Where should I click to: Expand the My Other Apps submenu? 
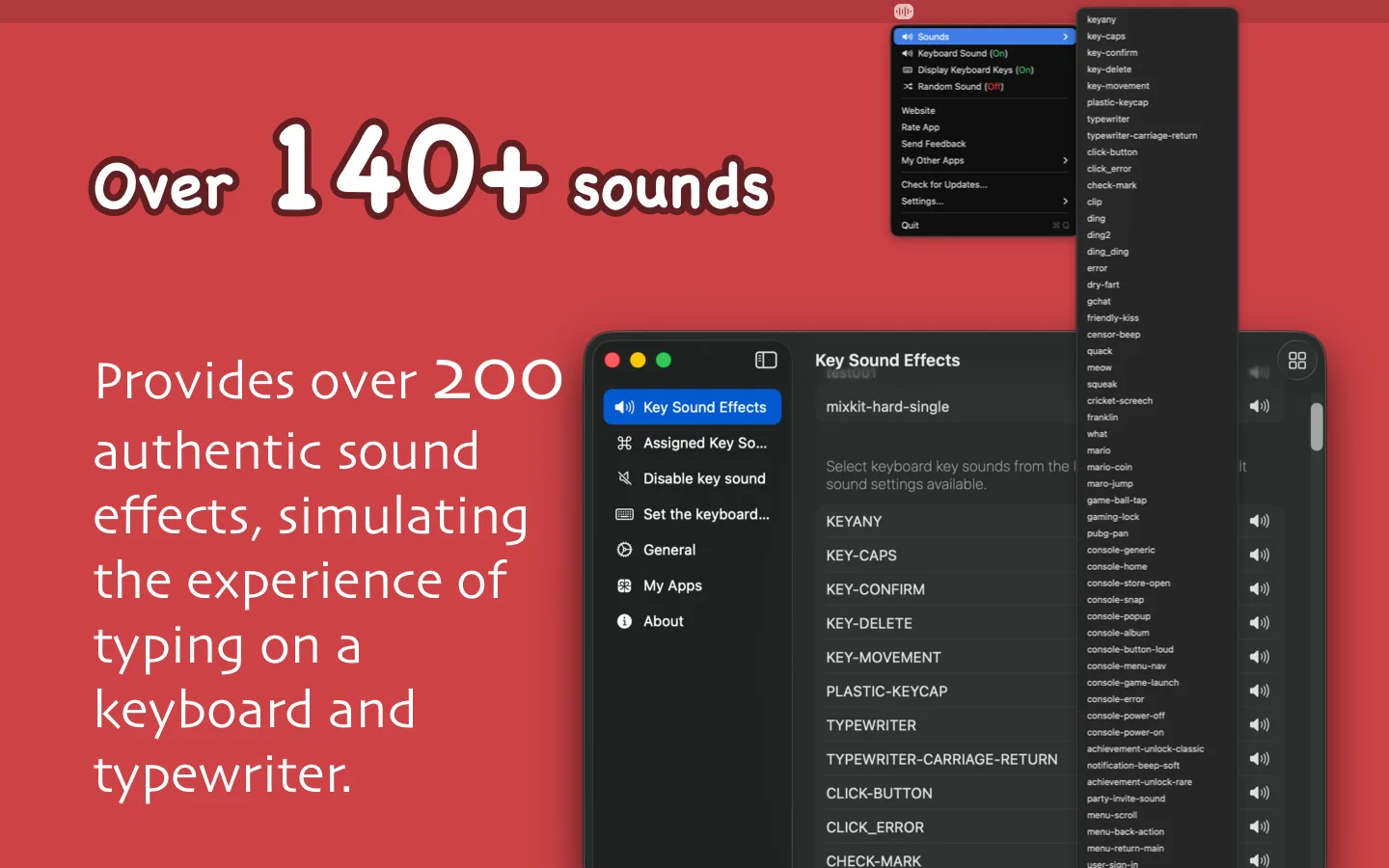point(984,160)
